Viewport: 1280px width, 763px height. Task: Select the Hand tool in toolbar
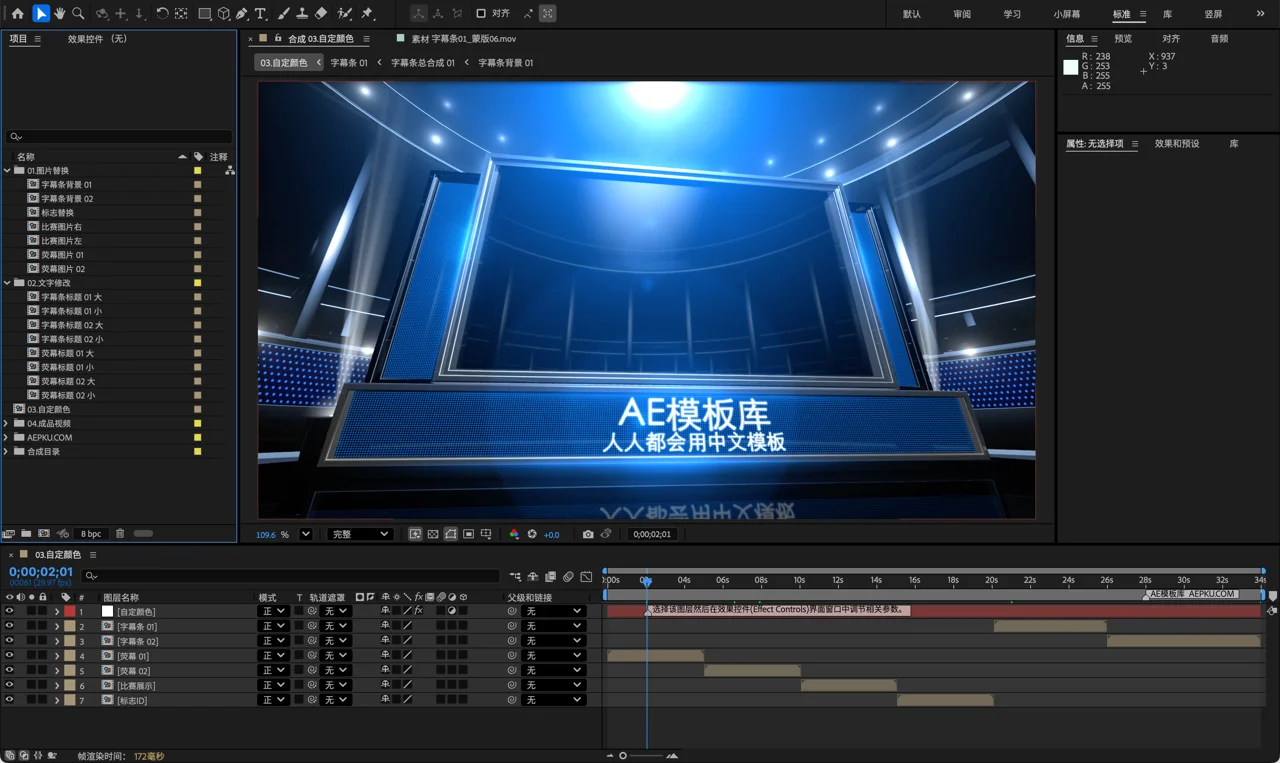click(x=60, y=14)
